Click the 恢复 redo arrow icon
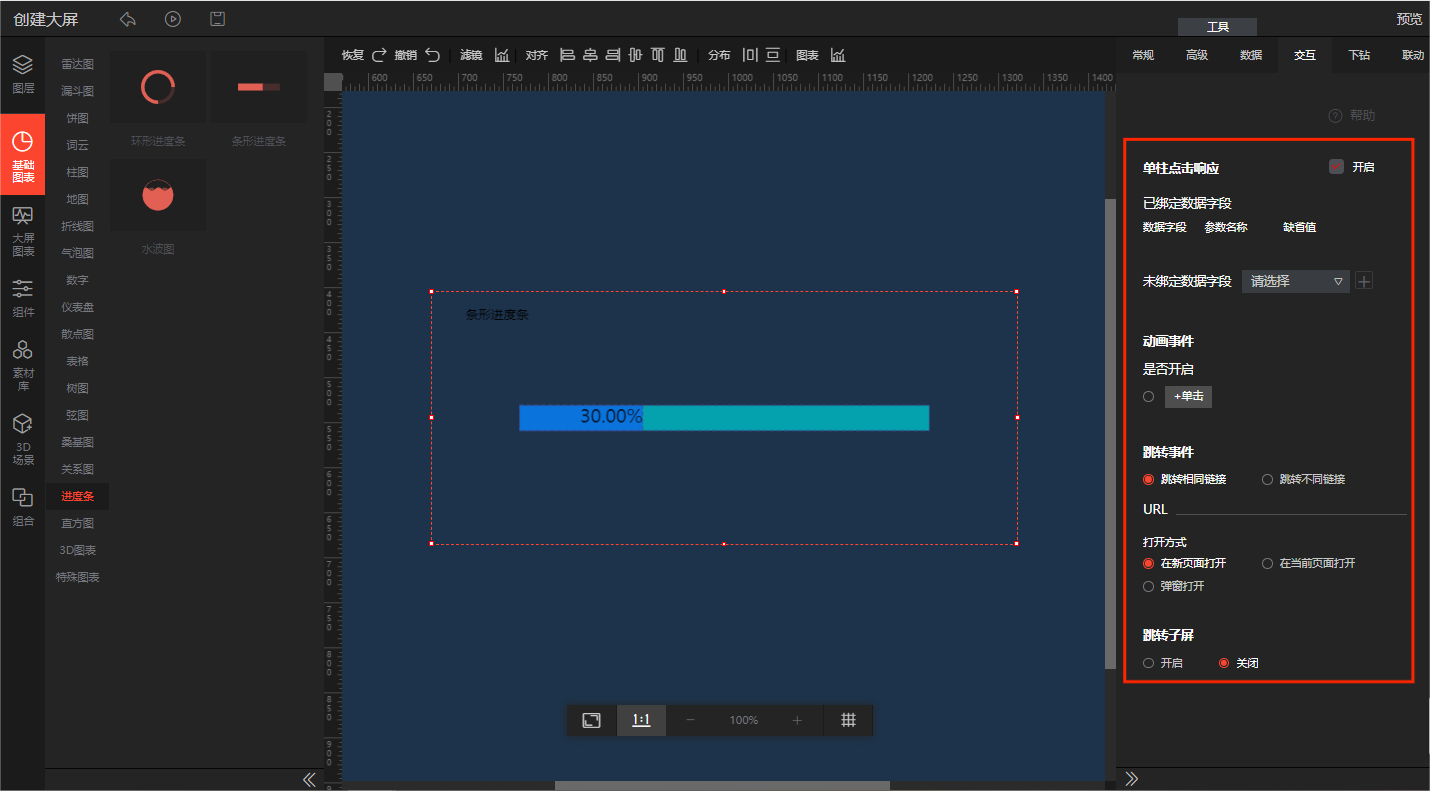This screenshot has width=1430, height=791. pos(379,55)
